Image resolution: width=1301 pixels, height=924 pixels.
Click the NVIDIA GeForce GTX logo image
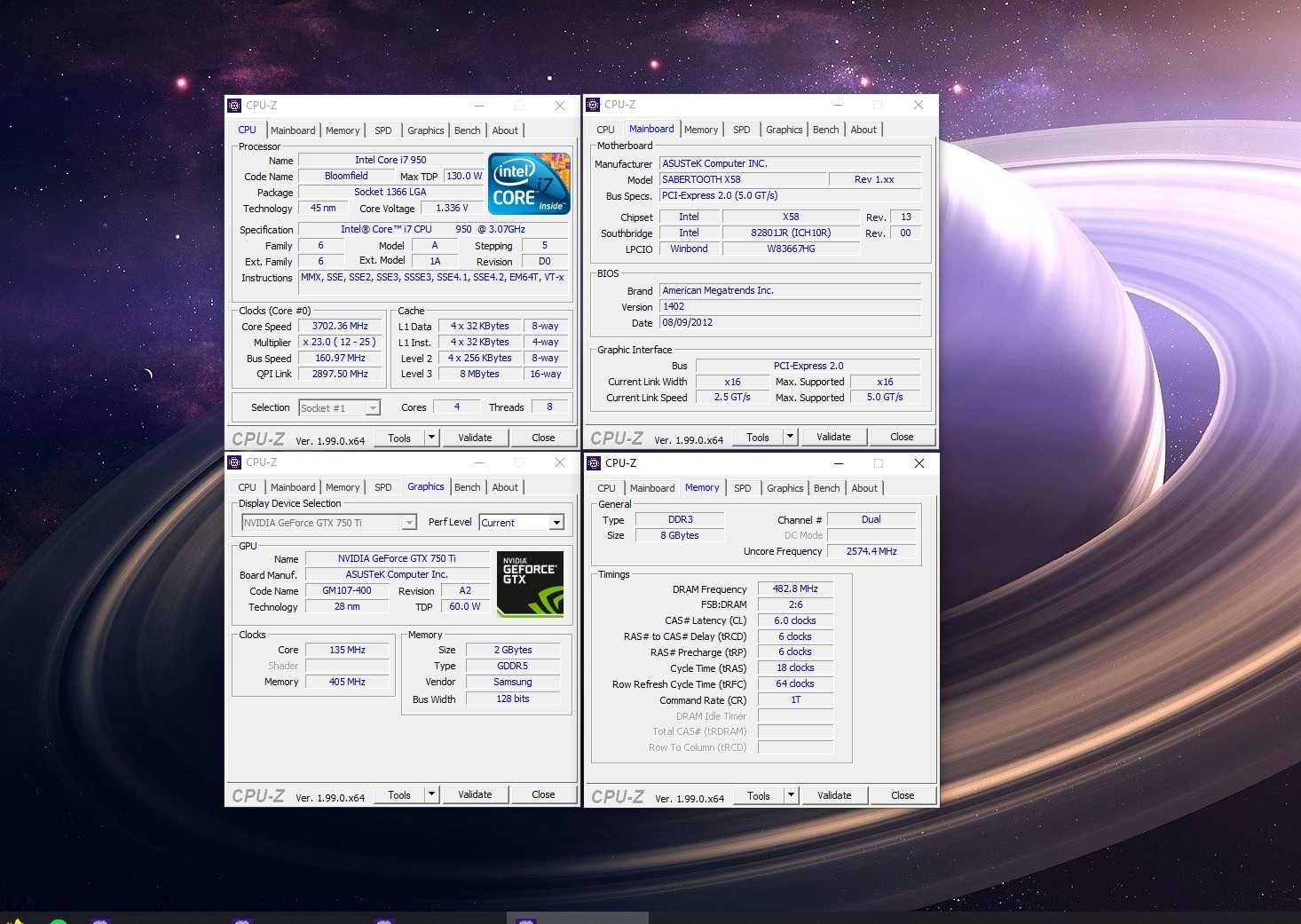tap(530, 584)
